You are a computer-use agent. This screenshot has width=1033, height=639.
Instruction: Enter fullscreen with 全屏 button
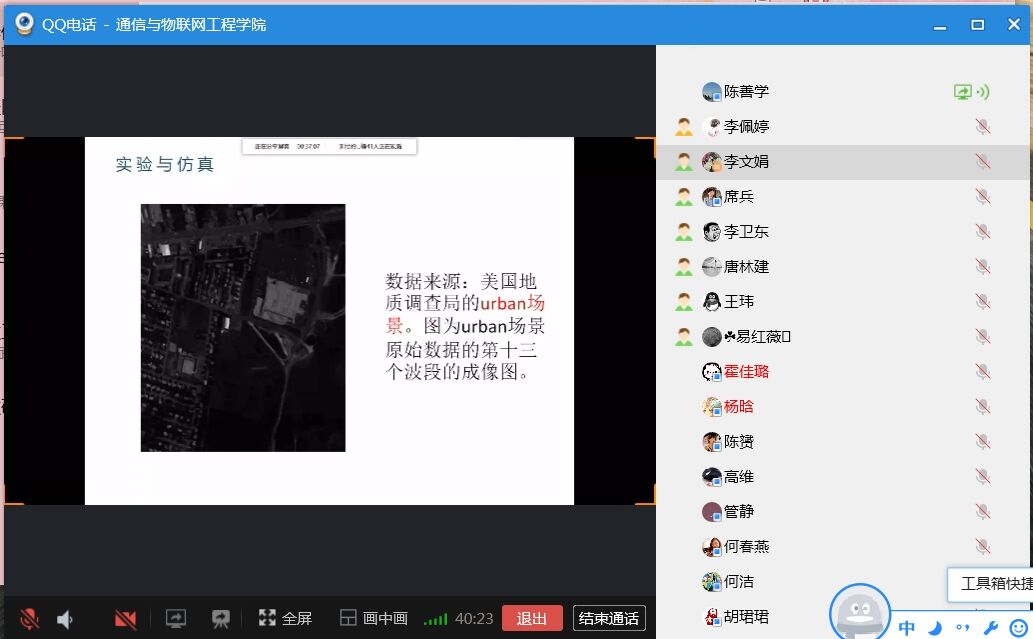tap(285, 619)
